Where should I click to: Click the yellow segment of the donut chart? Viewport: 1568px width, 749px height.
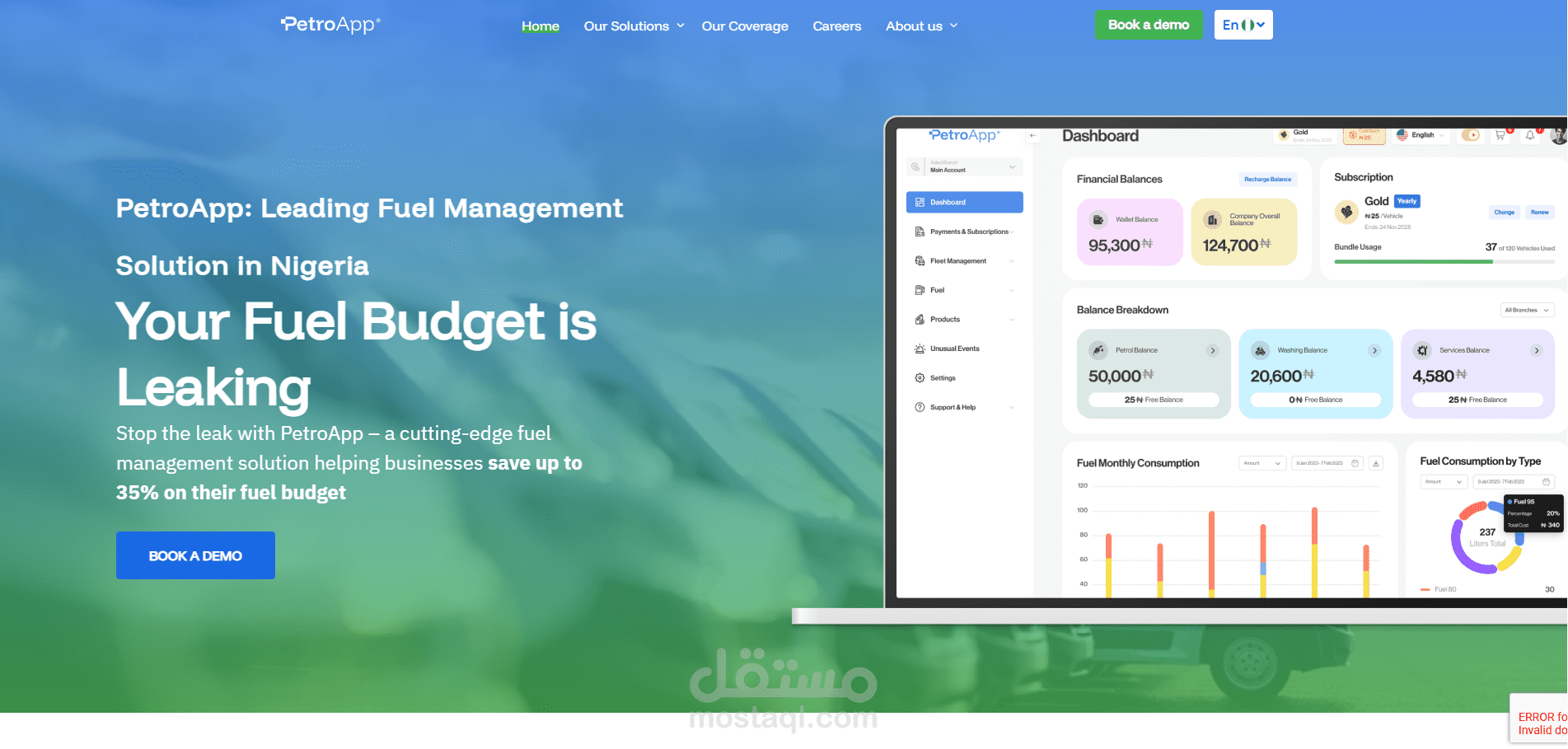pyautogui.click(x=1511, y=559)
